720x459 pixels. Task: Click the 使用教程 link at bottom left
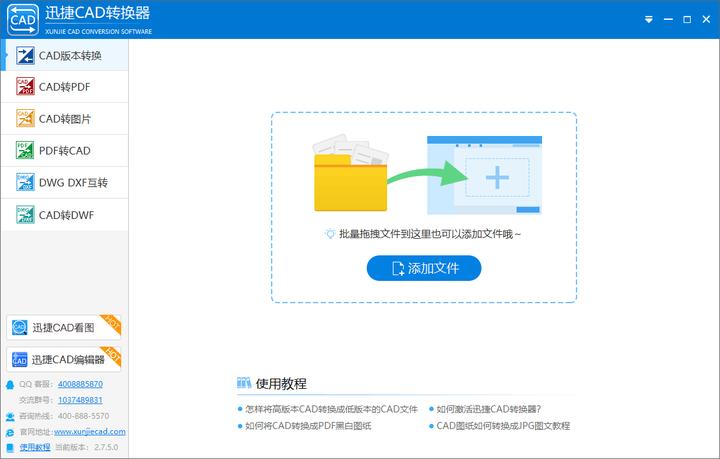pos(35,447)
